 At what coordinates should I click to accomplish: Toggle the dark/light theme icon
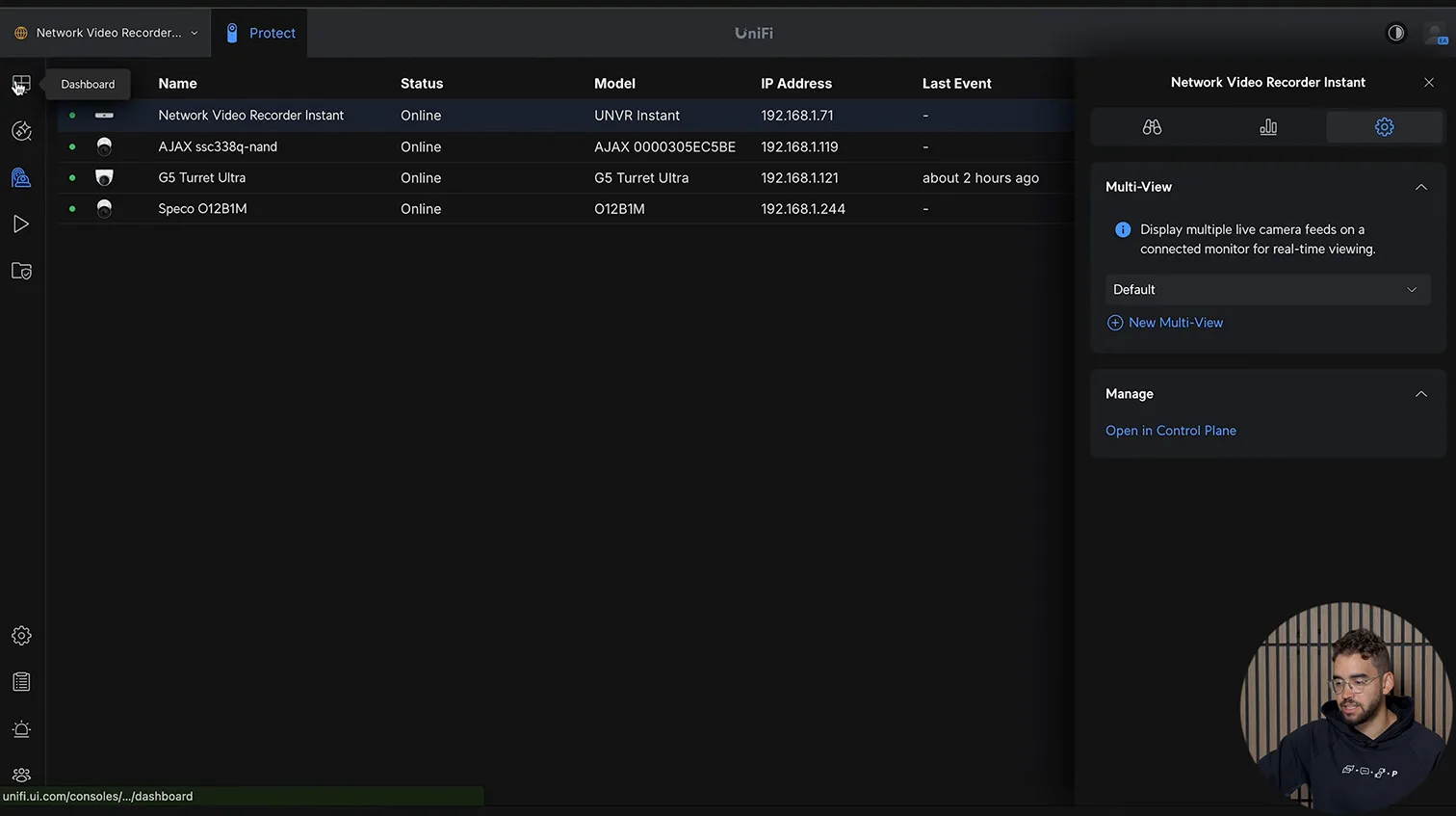point(1395,33)
